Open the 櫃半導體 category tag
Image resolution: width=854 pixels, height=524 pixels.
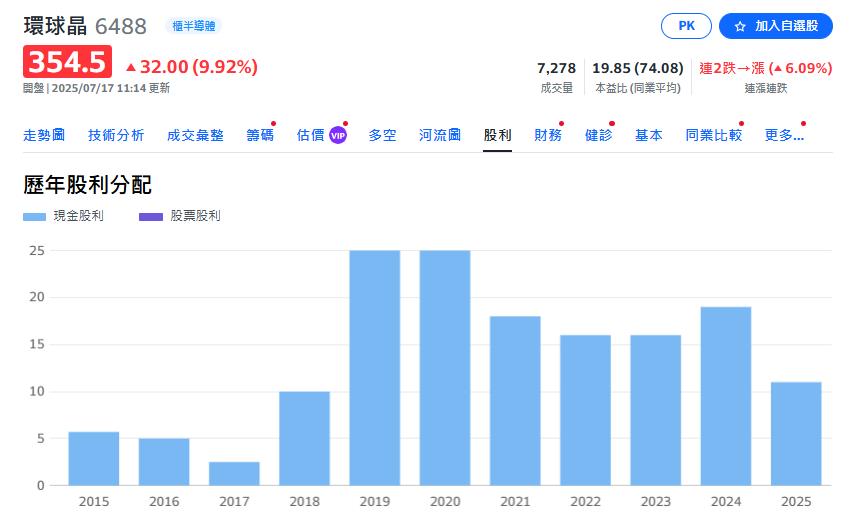tap(193, 26)
